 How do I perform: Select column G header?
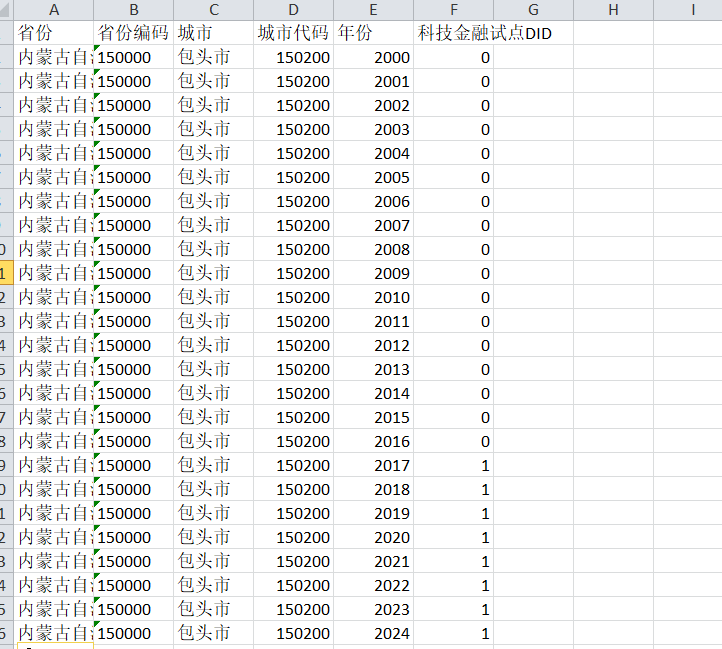pos(533,10)
